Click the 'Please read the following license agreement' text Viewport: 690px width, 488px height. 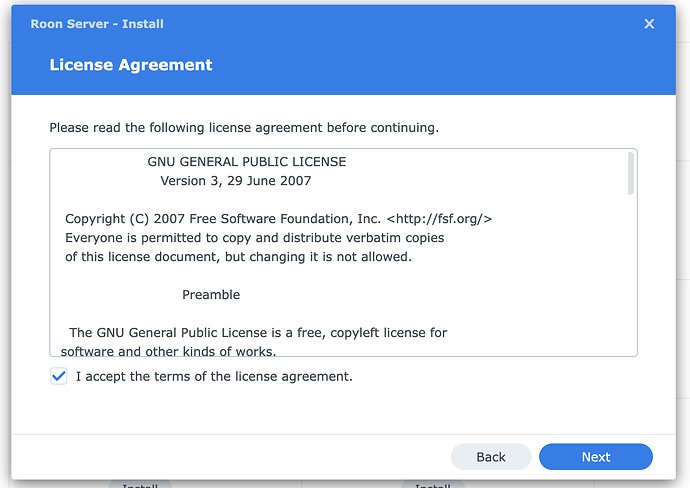(x=244, y=128)
